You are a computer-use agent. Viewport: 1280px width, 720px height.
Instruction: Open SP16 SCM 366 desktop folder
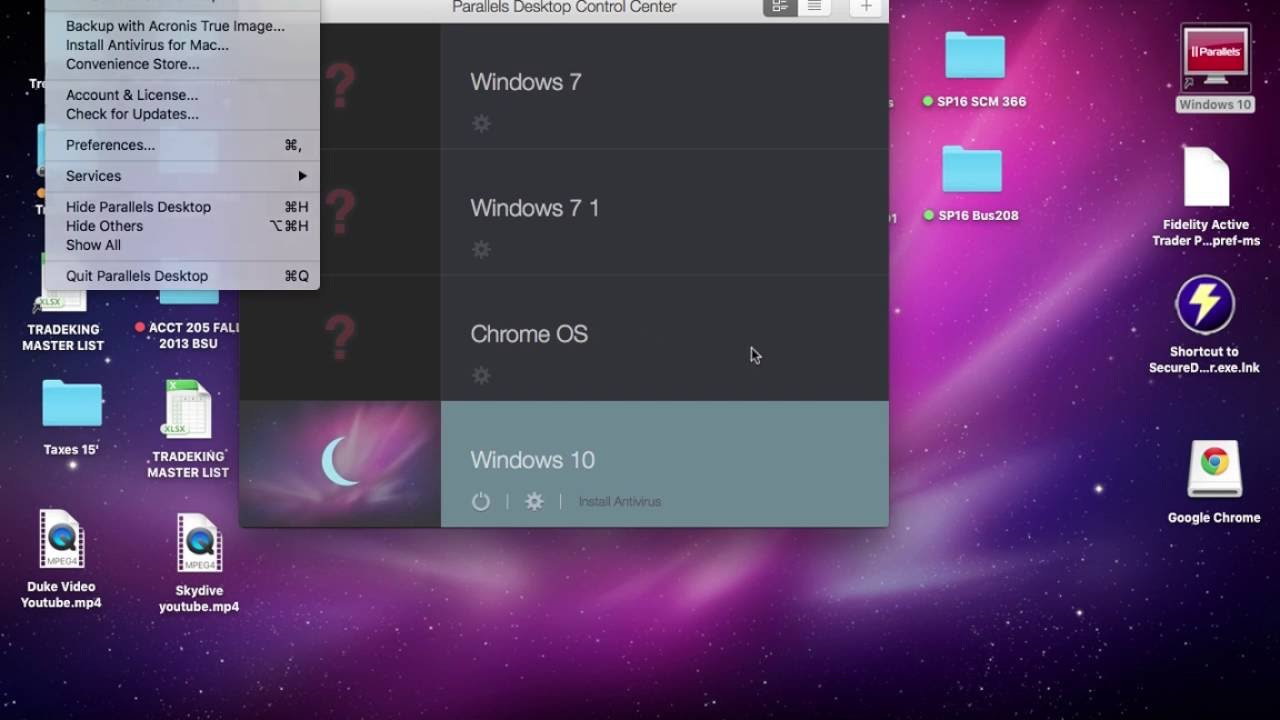click(975, 55)
